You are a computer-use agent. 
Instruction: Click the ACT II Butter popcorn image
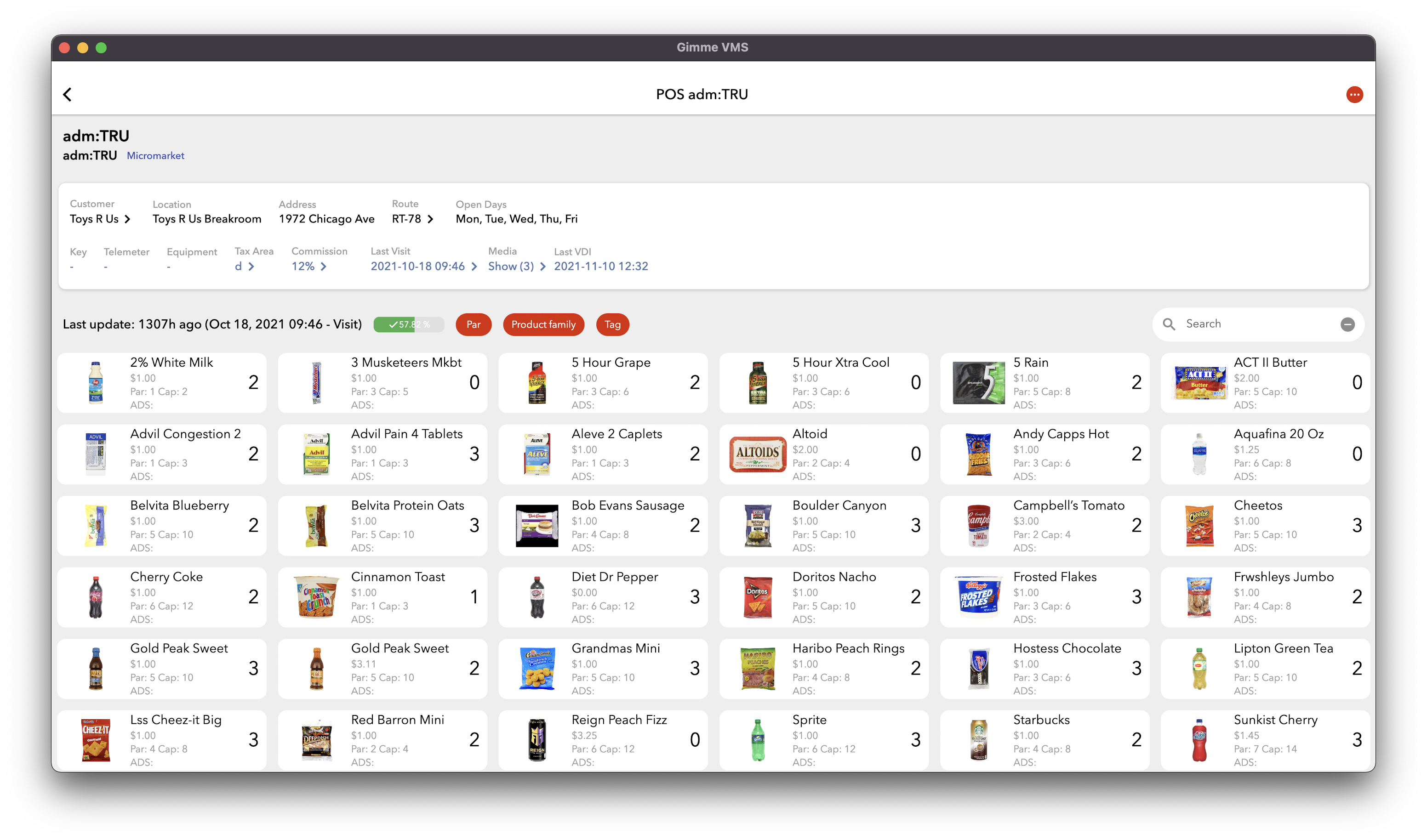(x=1199, y=383)
